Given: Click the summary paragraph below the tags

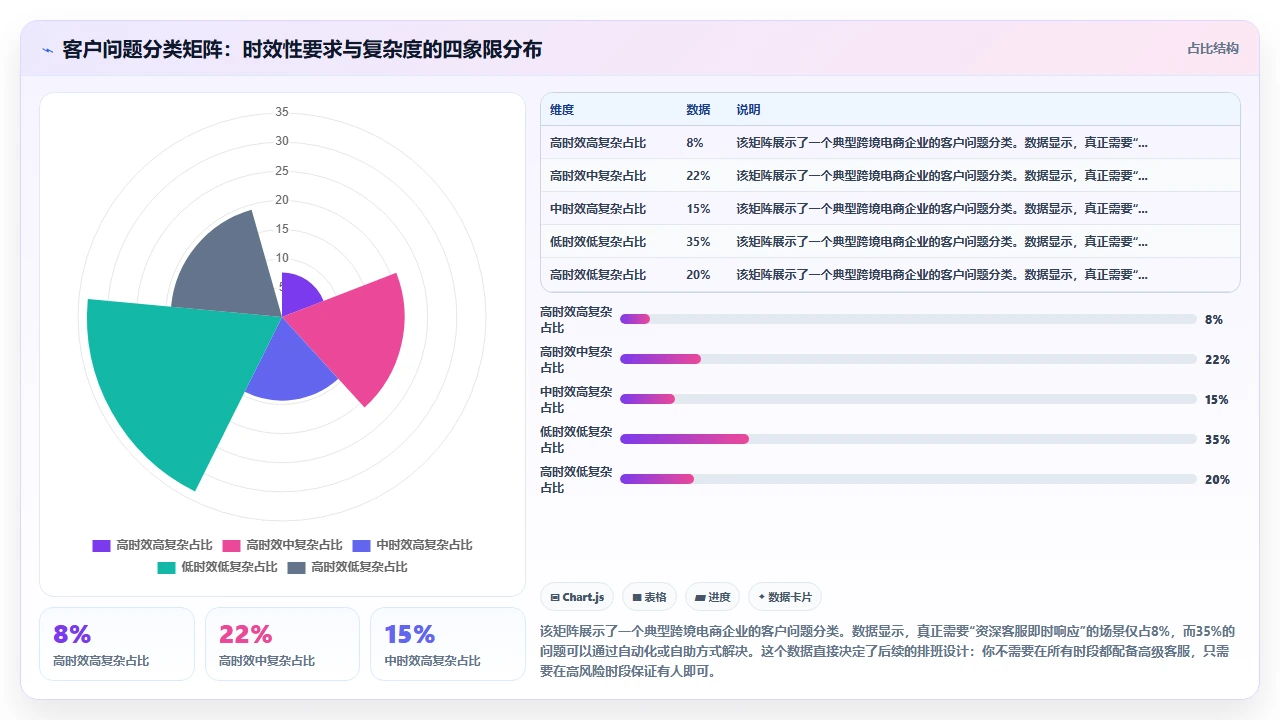Looking at the screenshot, I should (889, 652).
